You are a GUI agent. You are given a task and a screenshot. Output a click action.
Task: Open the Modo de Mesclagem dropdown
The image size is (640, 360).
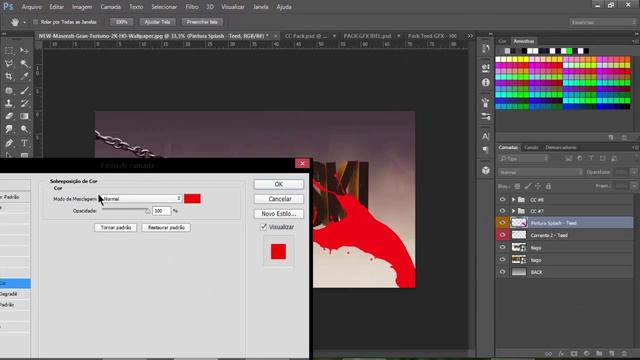141,199
